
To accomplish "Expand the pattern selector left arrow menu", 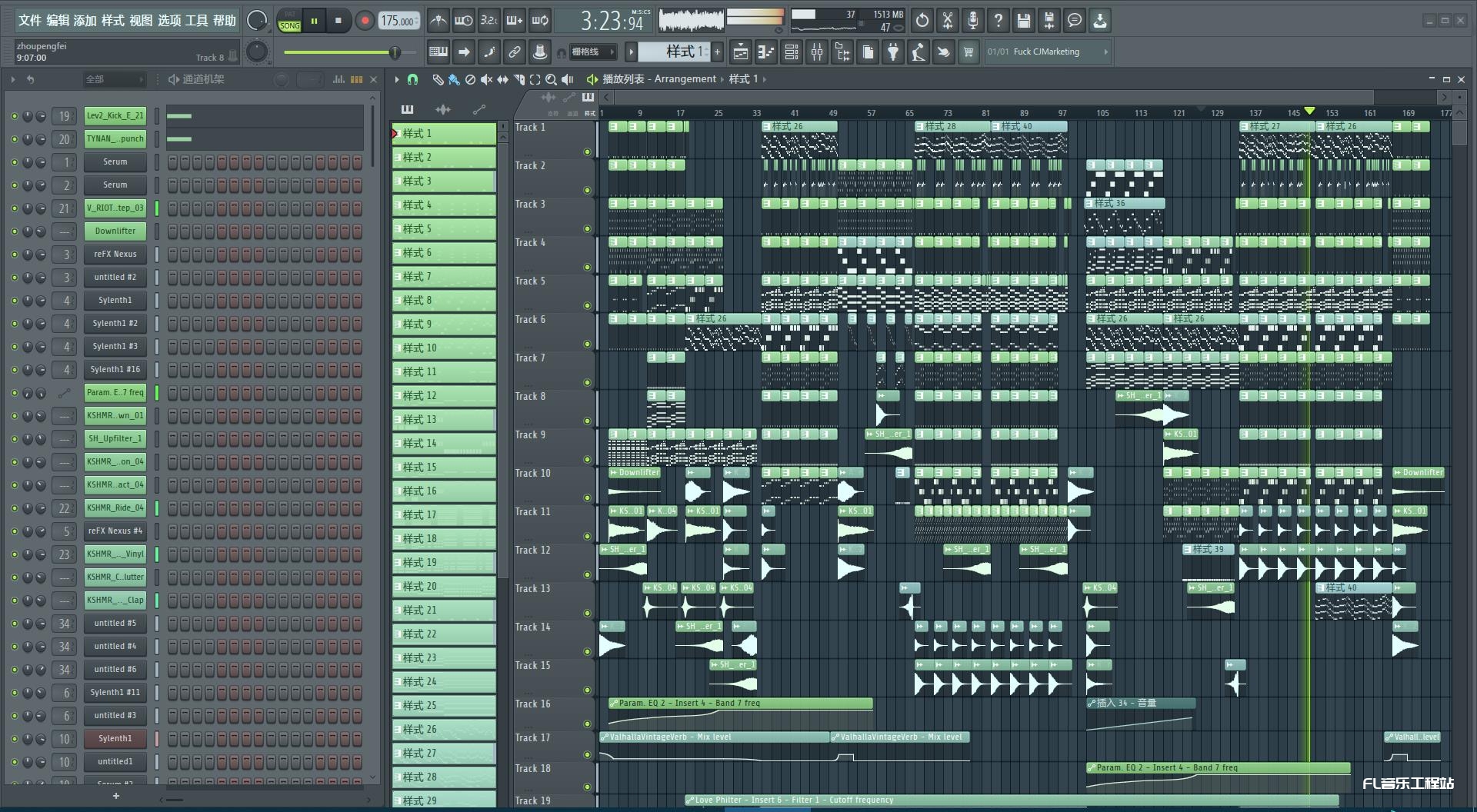I will coord(632,52).
